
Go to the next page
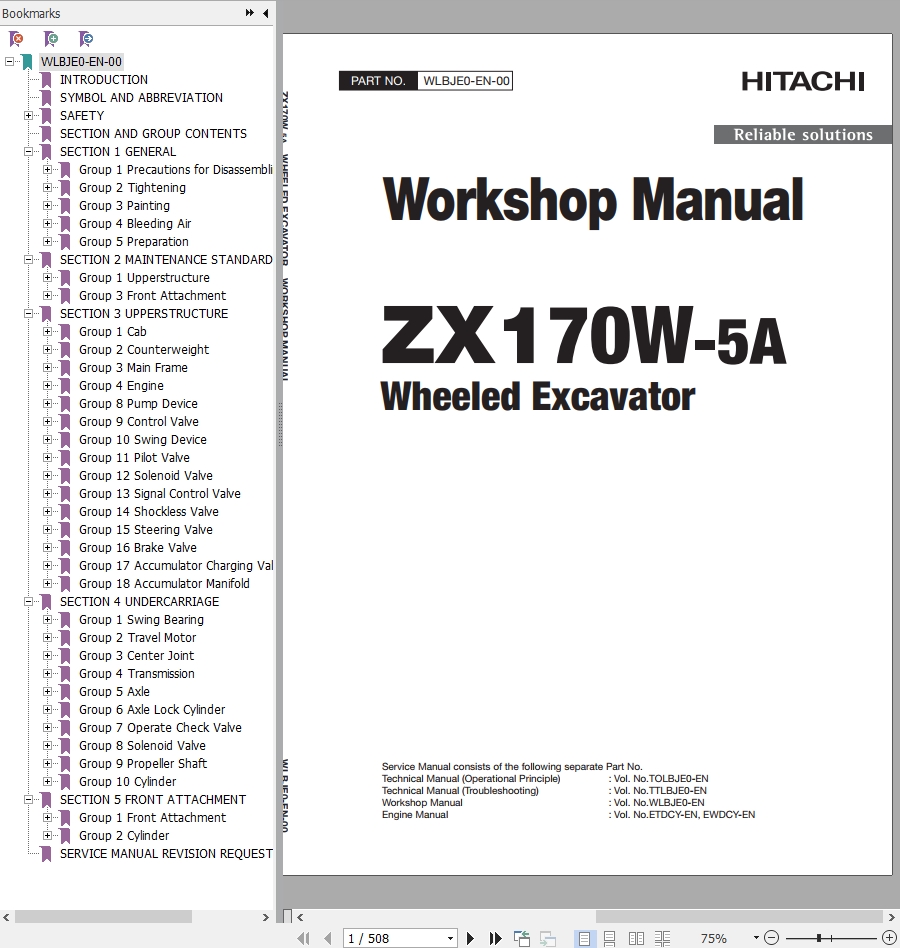(470, 938)
